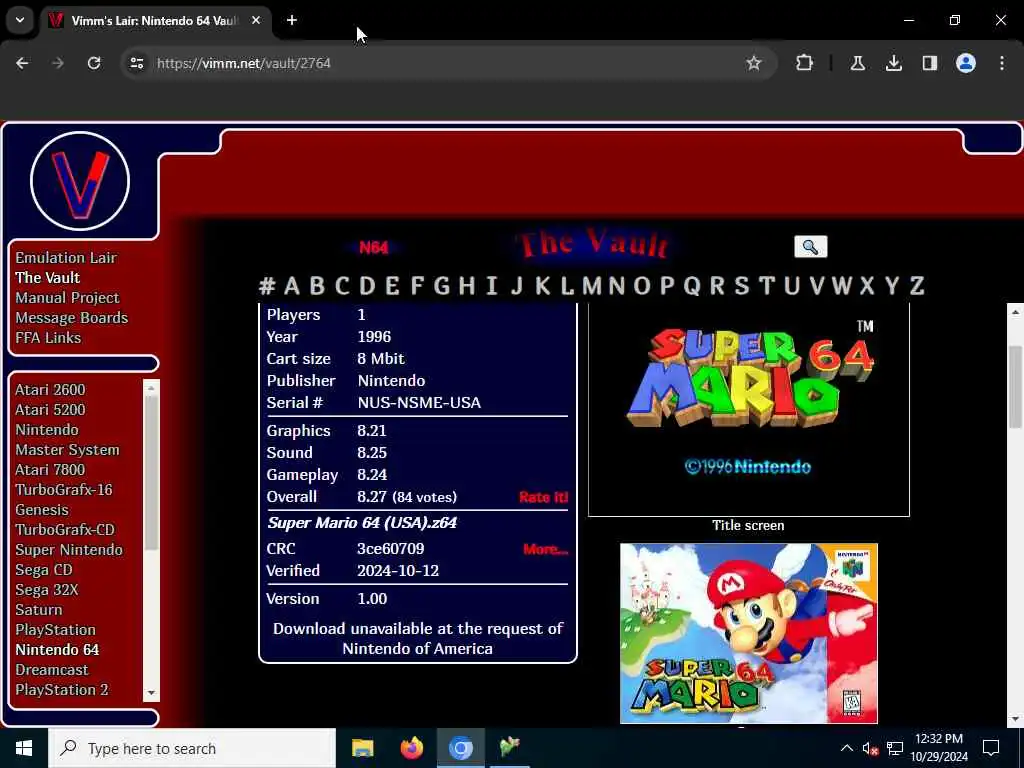The width and height of the screenshot is (1024, 768).
Task: Click the More... link beside CRC
Action: click(x=545, y=549)
